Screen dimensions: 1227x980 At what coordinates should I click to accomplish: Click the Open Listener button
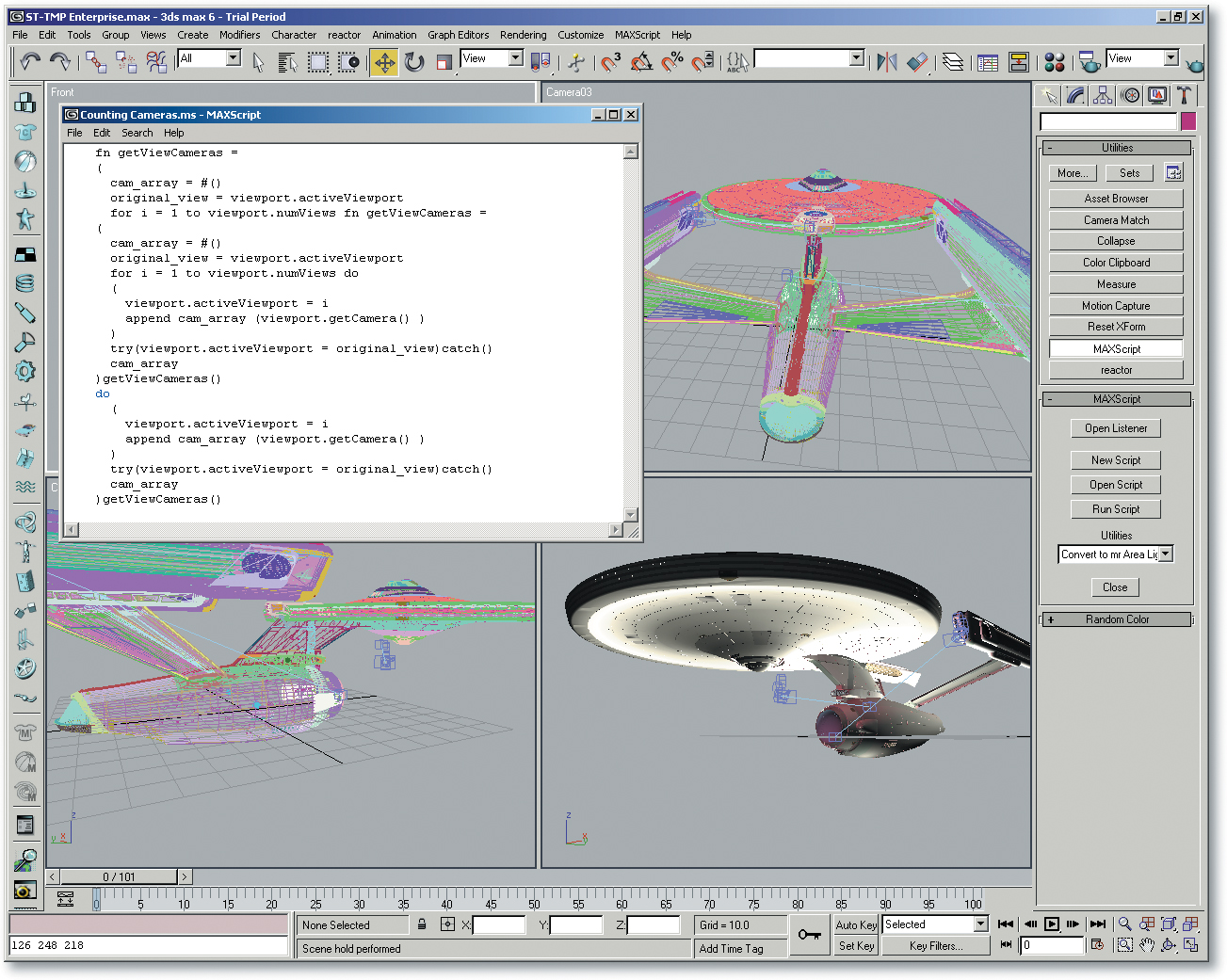point(1116,428)
